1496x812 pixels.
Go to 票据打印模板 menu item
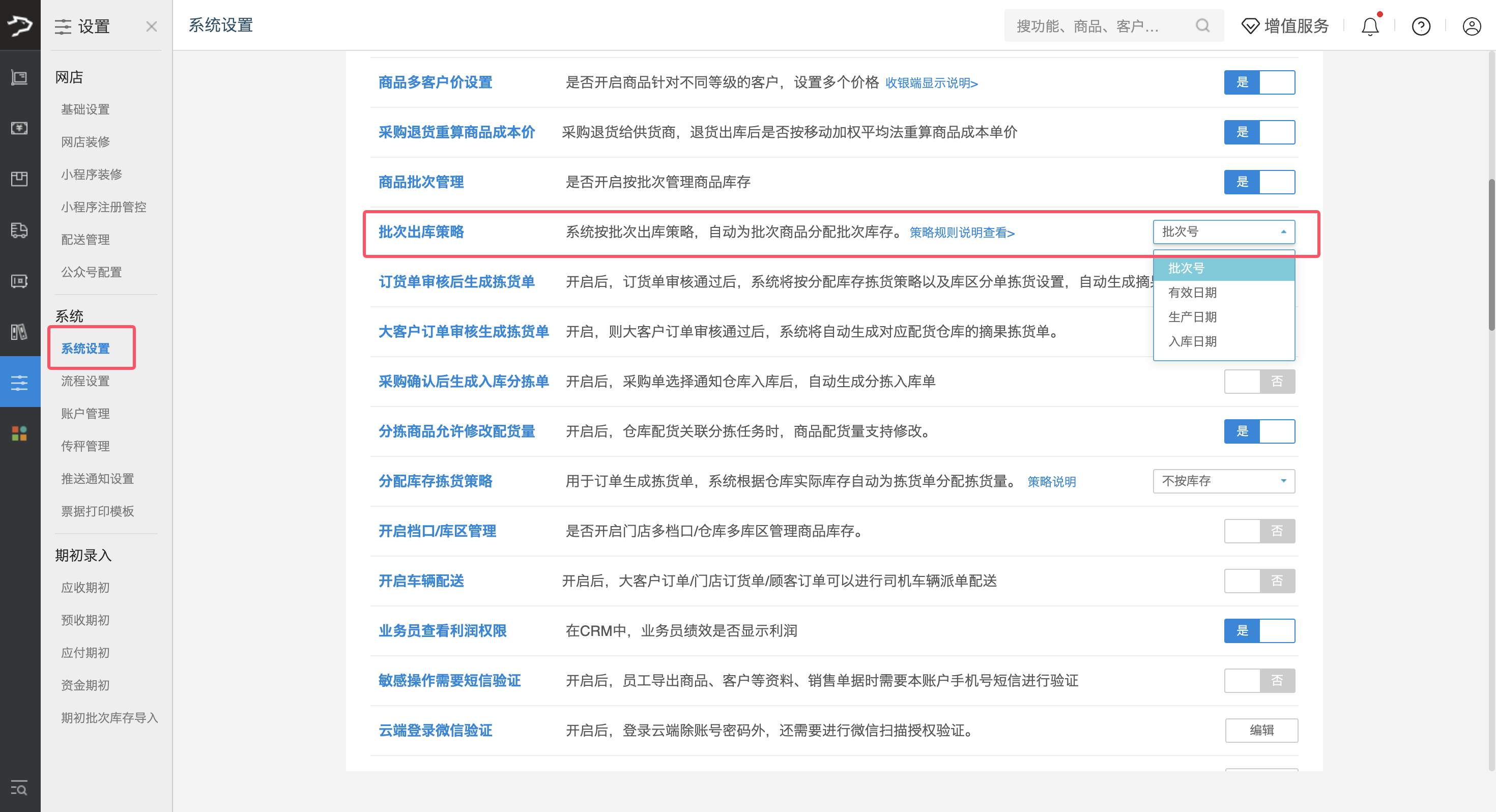(98, 511)
